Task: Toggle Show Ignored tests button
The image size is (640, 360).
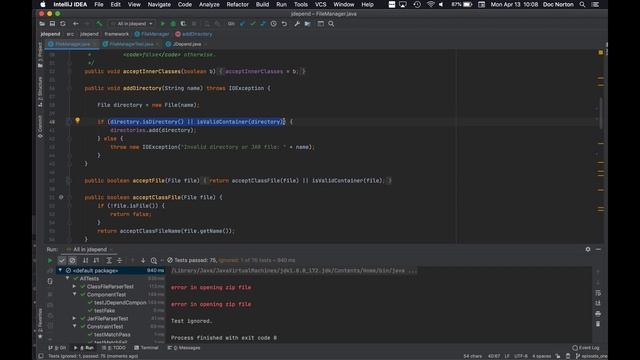Action: [72, 260]
